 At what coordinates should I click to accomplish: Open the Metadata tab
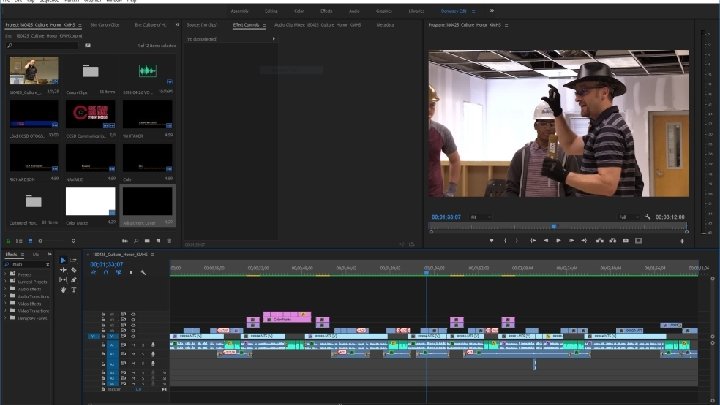click(x=385, y=25)
